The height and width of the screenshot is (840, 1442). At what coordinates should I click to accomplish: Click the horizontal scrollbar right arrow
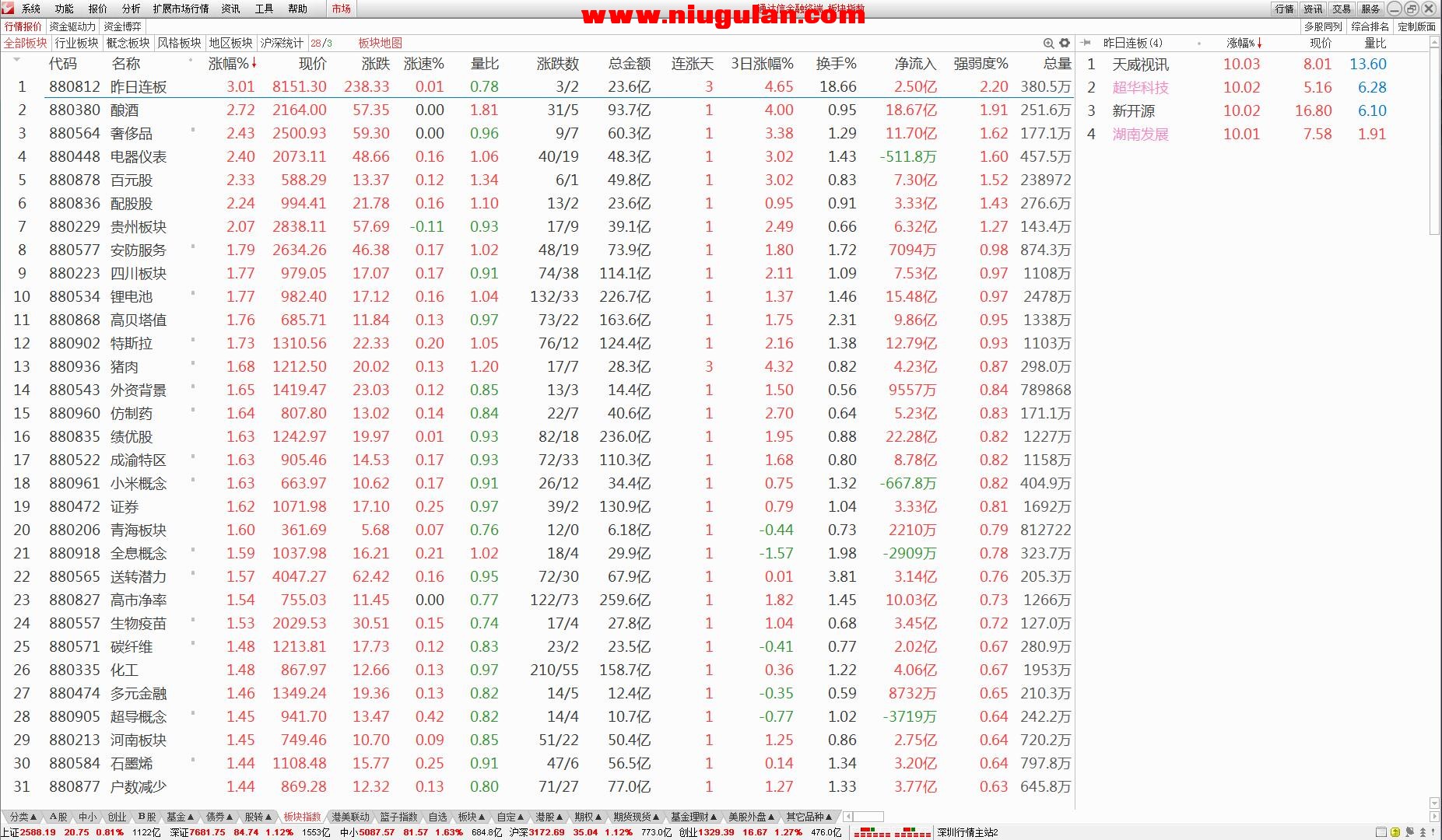click(x=1435, y=817)
